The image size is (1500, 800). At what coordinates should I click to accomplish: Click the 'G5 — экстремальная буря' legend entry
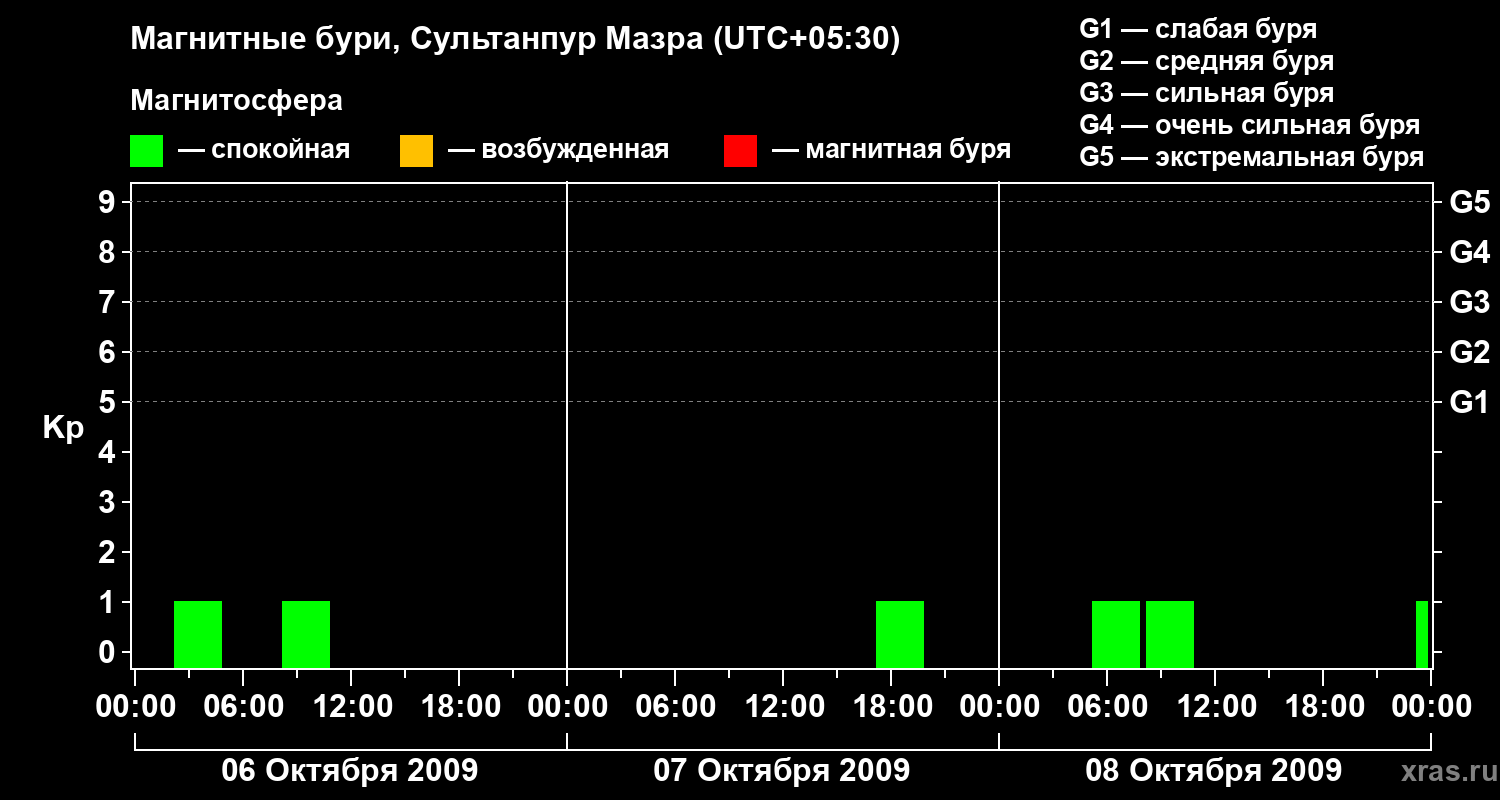[1252, 157]
